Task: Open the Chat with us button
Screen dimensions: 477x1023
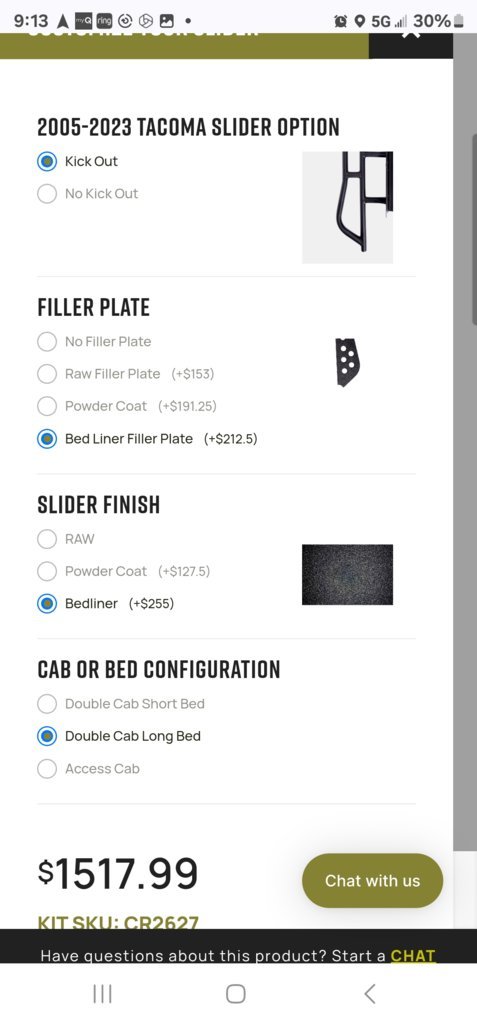Action: [373, 881]
